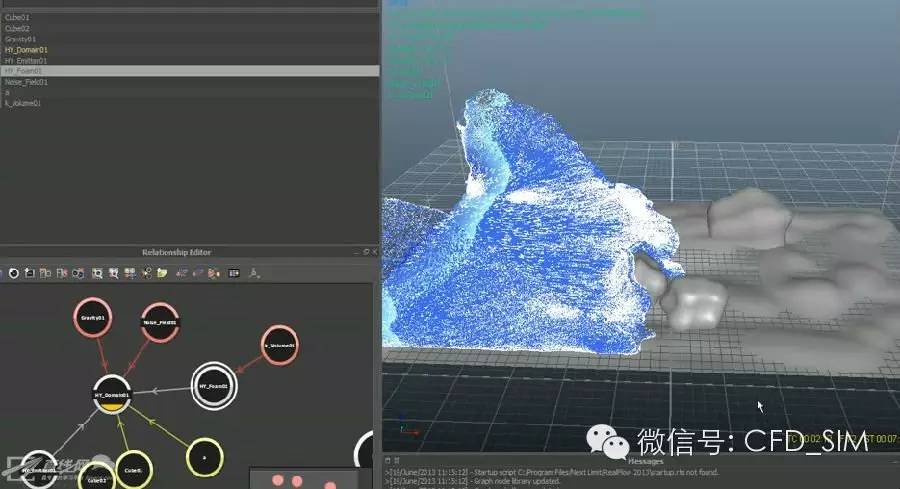
Task: Click the 'Graph node library updated' message line
Action: 473,482
